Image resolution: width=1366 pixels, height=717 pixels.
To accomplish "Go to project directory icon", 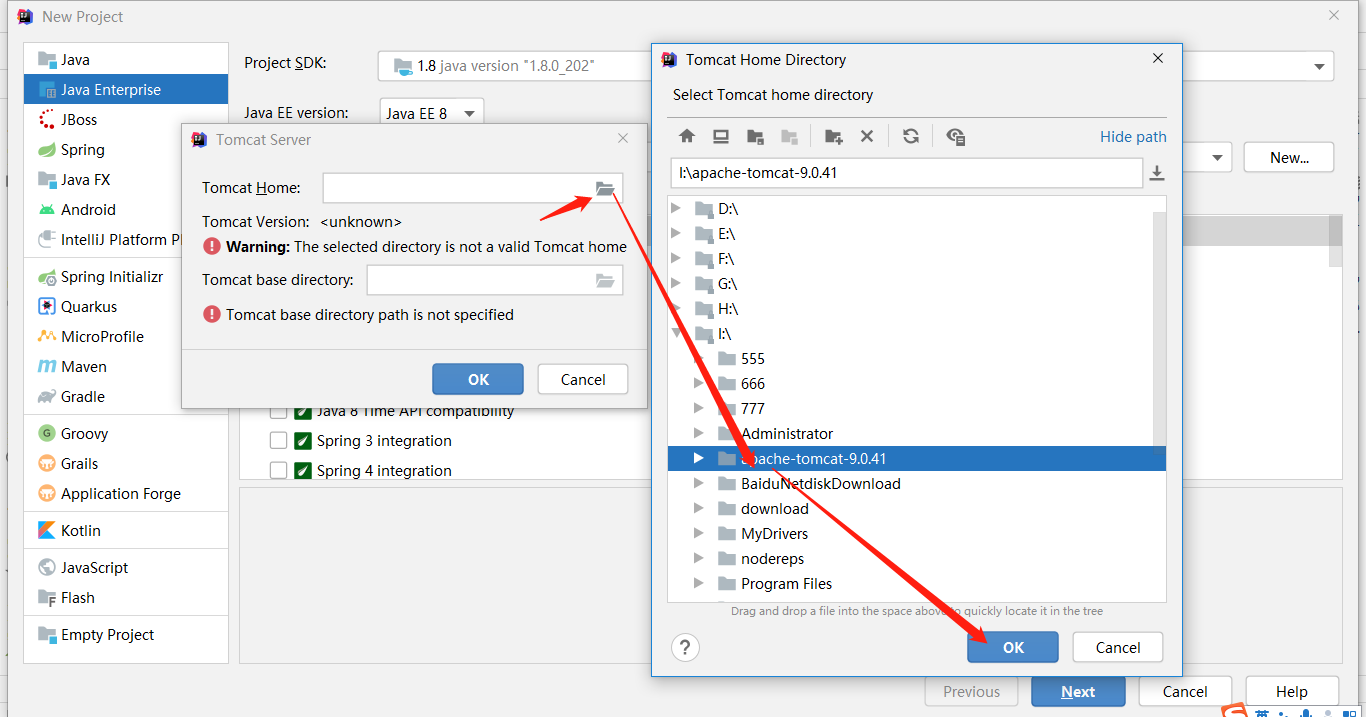I will point(756,136).
